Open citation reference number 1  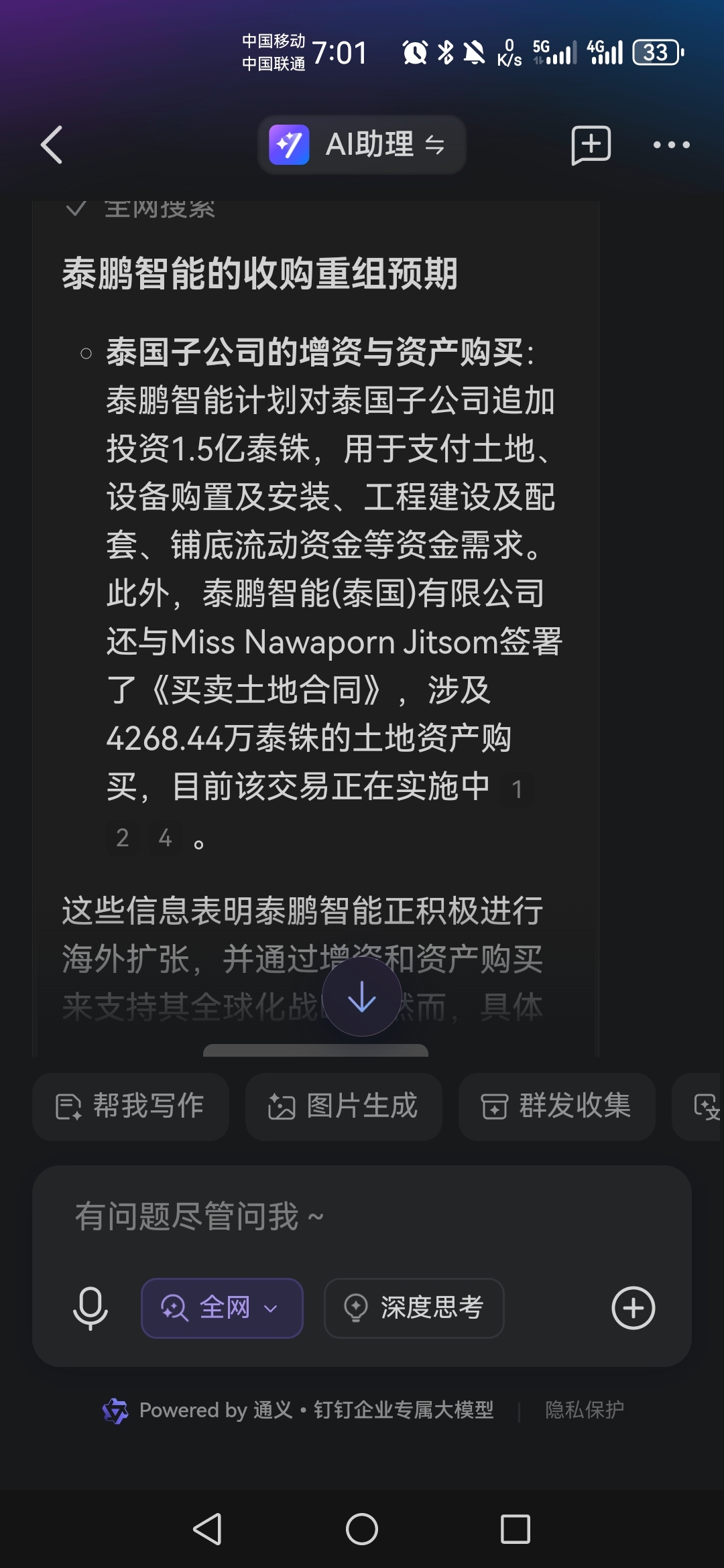[517, 789]
